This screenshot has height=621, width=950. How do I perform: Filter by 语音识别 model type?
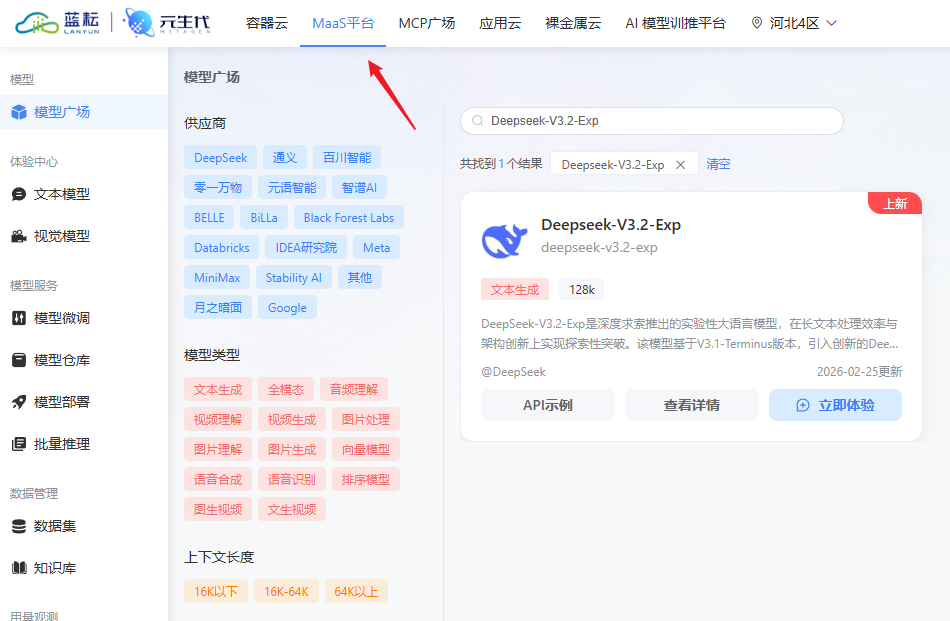292,479
